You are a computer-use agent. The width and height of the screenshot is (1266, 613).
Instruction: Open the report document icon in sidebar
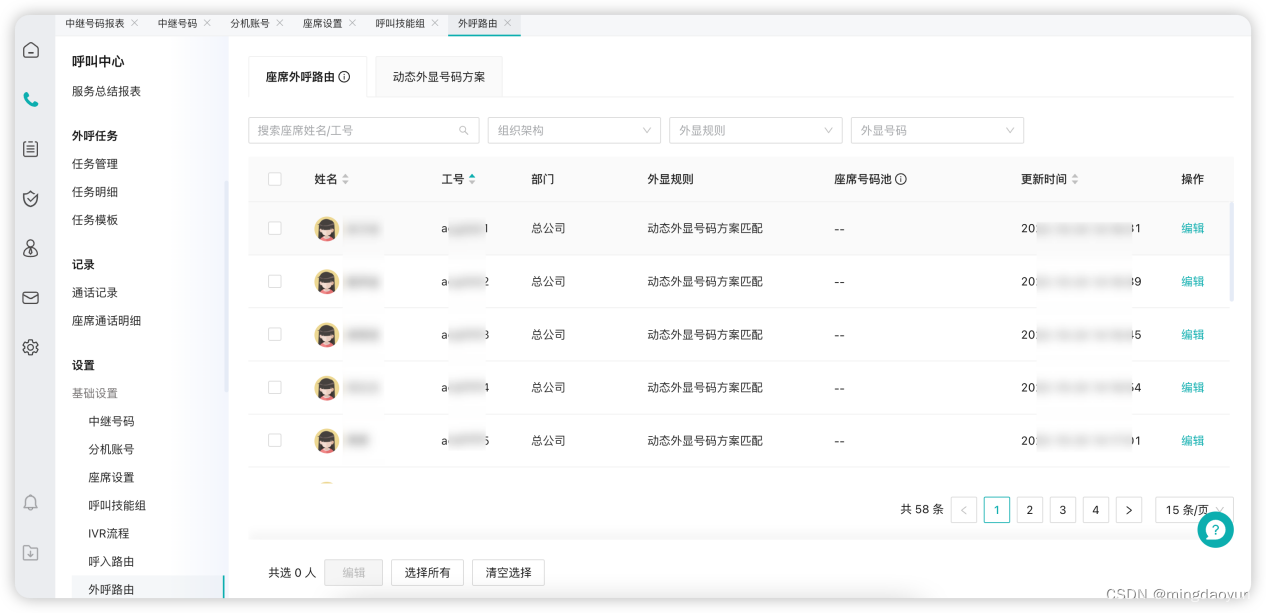pyautogui.click(x=30, y=148)
